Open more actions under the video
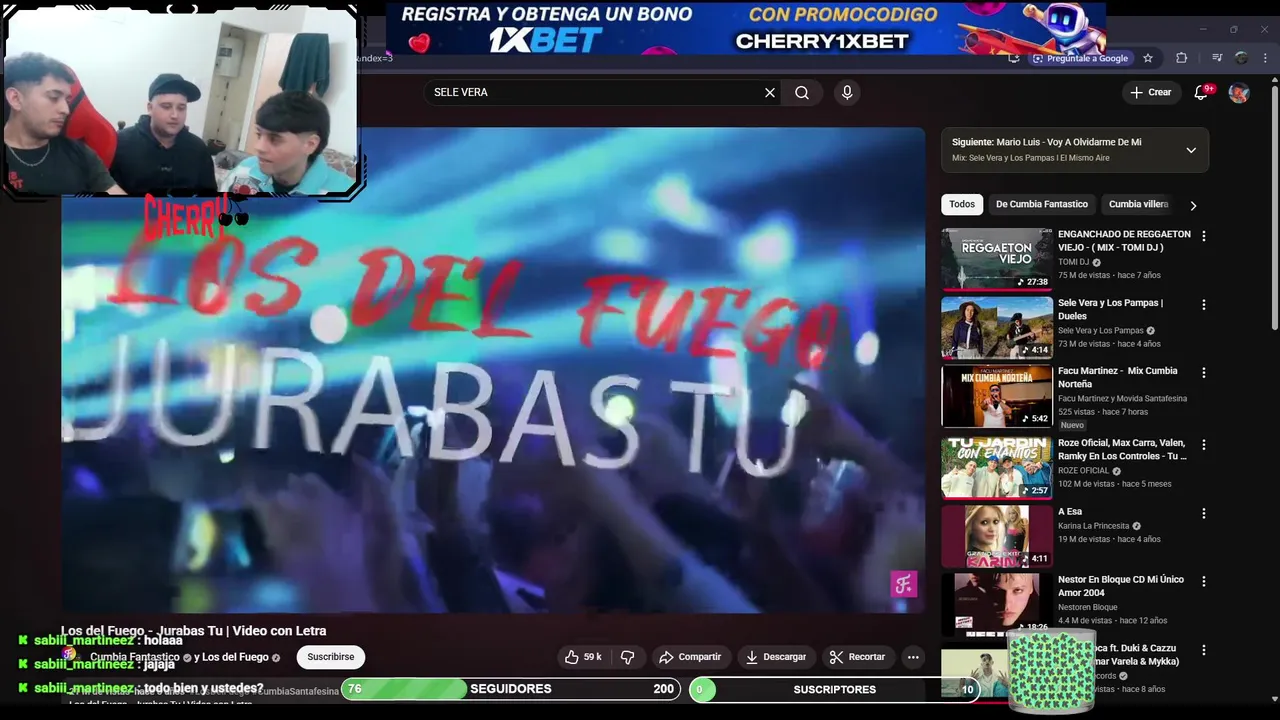Viewport: 1280px width, 720px height. point(913,657)
